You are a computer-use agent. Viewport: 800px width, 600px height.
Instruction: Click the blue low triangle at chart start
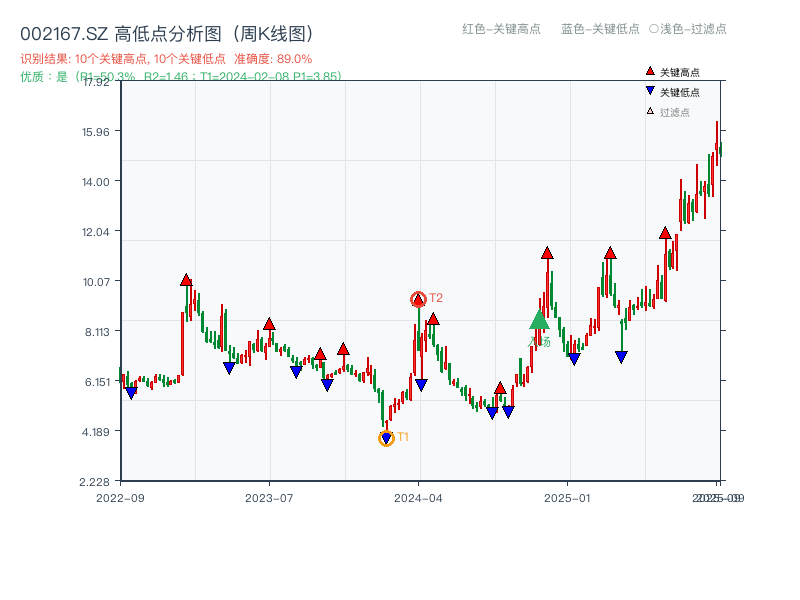pyautogui.click(x=131, y=393)
